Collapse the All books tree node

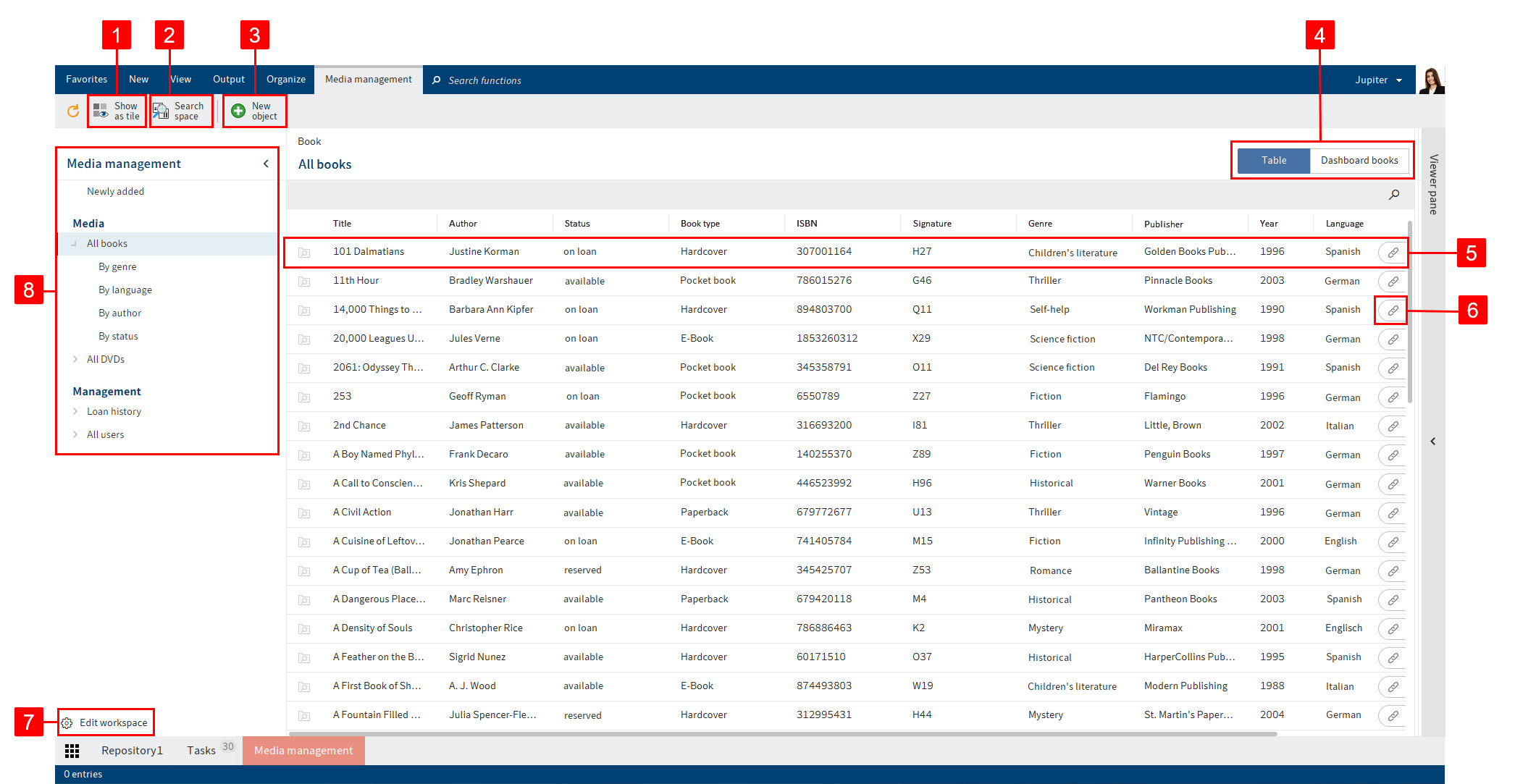[74, 244]
